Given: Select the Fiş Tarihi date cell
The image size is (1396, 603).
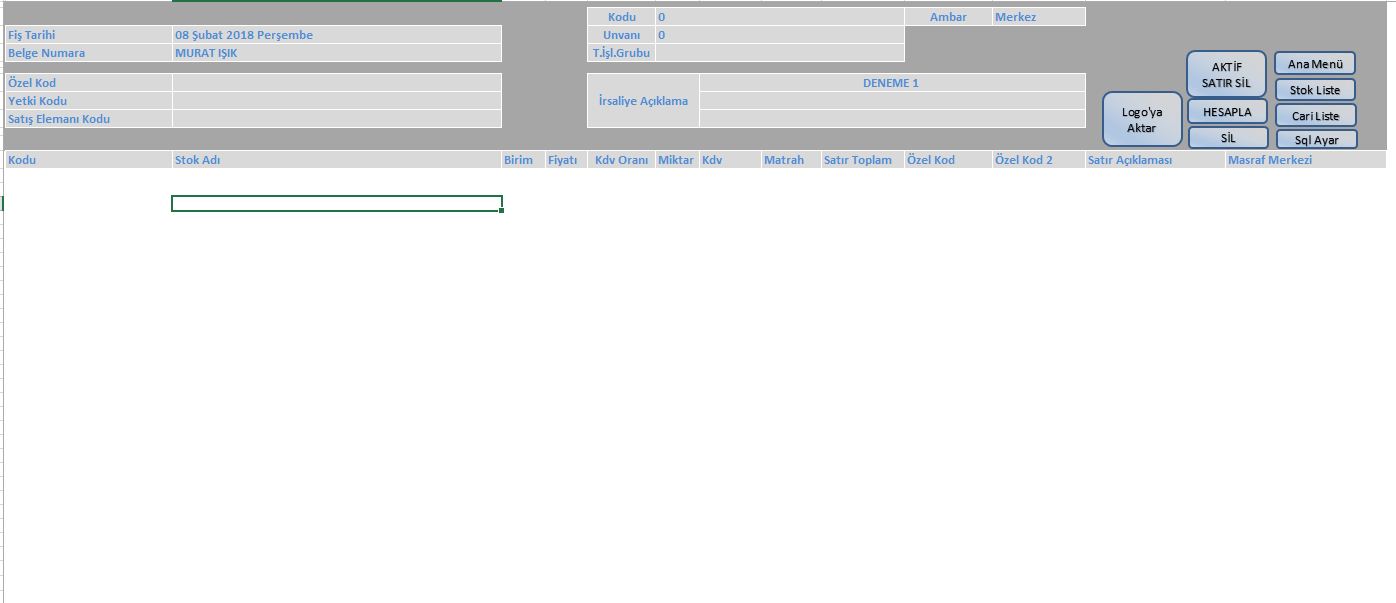Looking at the screenshot, I should [336, 35].
